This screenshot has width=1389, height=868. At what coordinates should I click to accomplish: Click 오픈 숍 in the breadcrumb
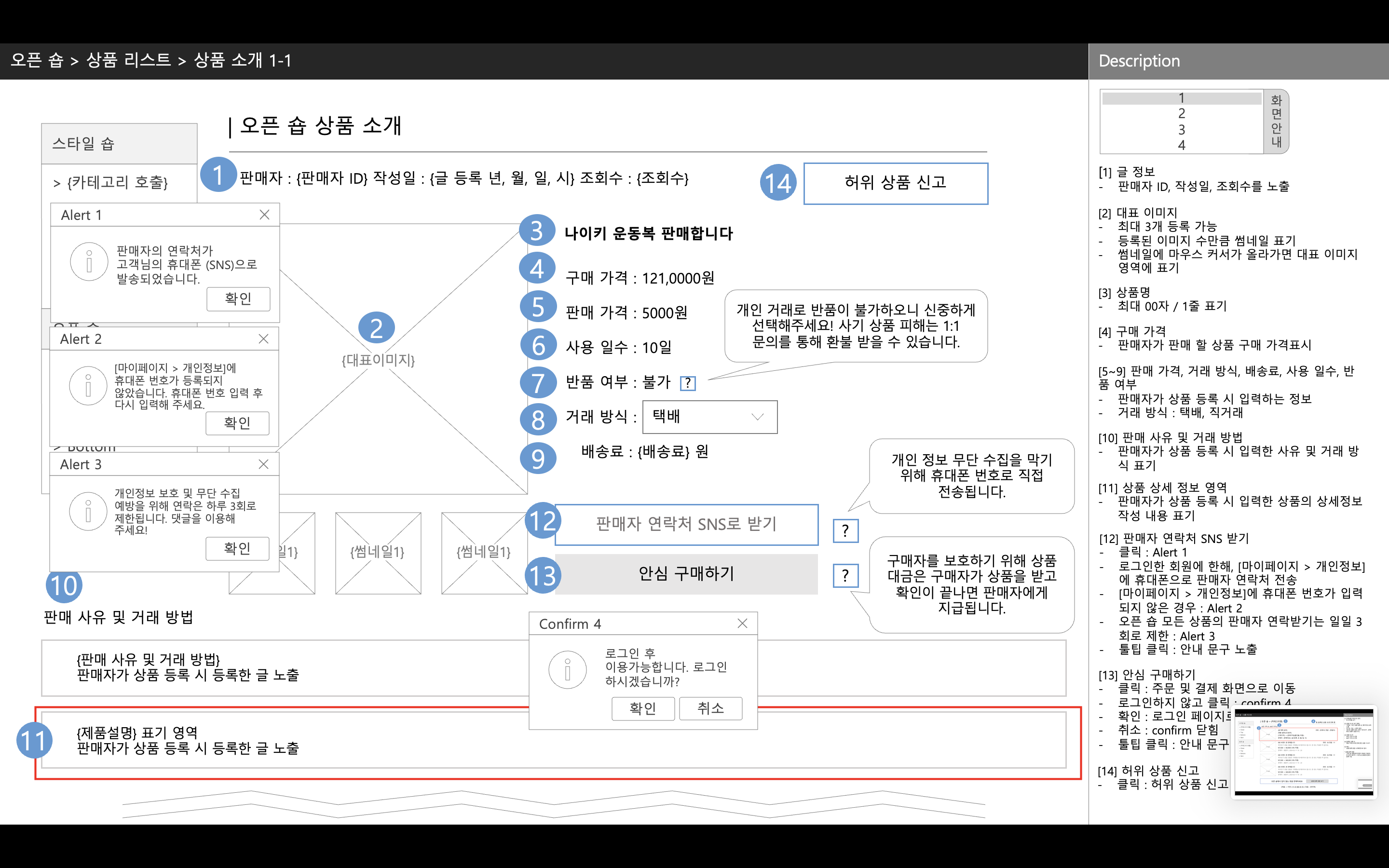coord(37,60)
